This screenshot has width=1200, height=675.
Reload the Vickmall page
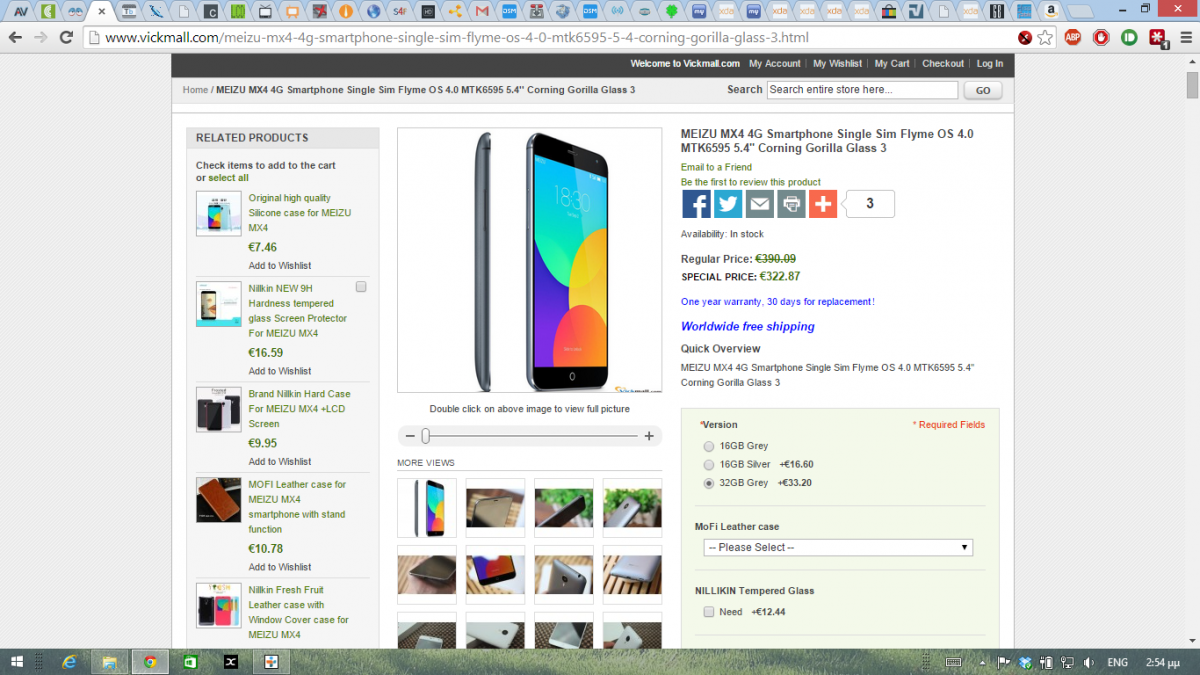coord(66,37)
